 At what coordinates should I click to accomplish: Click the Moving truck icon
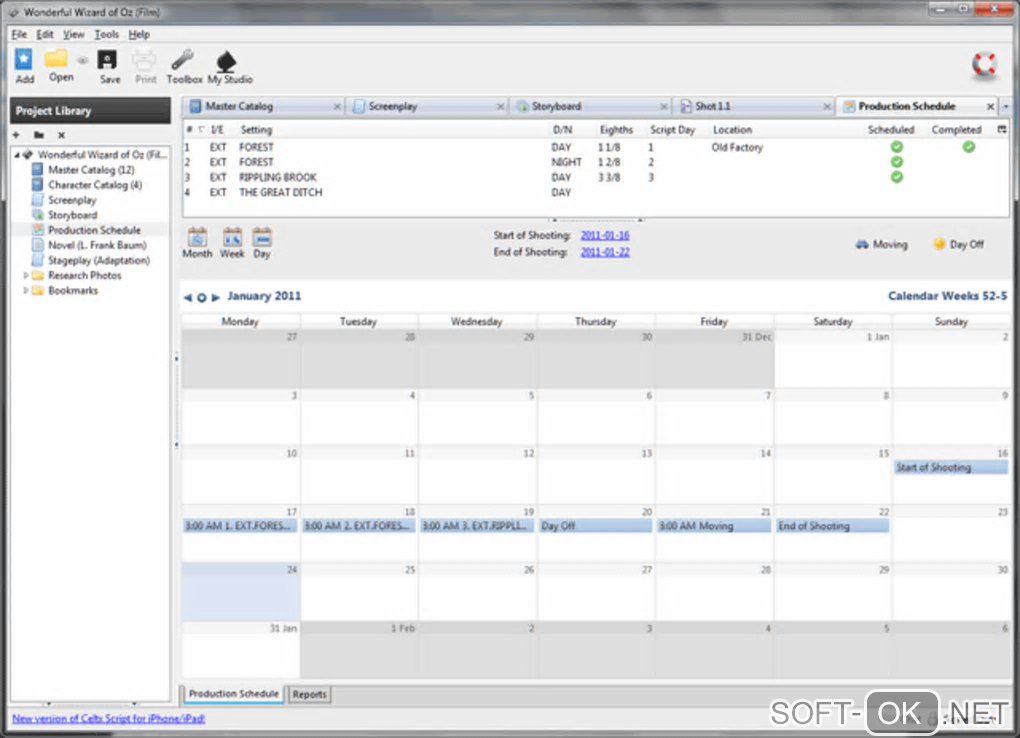click(862, 245)
